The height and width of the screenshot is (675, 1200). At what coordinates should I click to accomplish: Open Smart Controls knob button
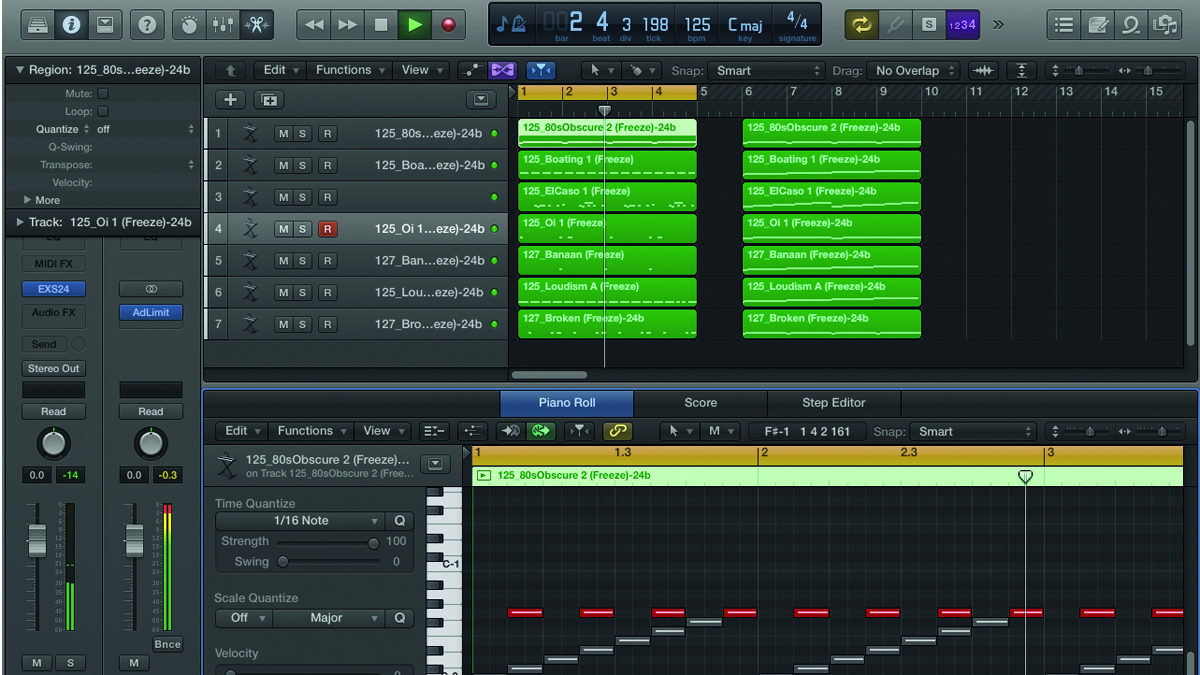click(188, 25)
